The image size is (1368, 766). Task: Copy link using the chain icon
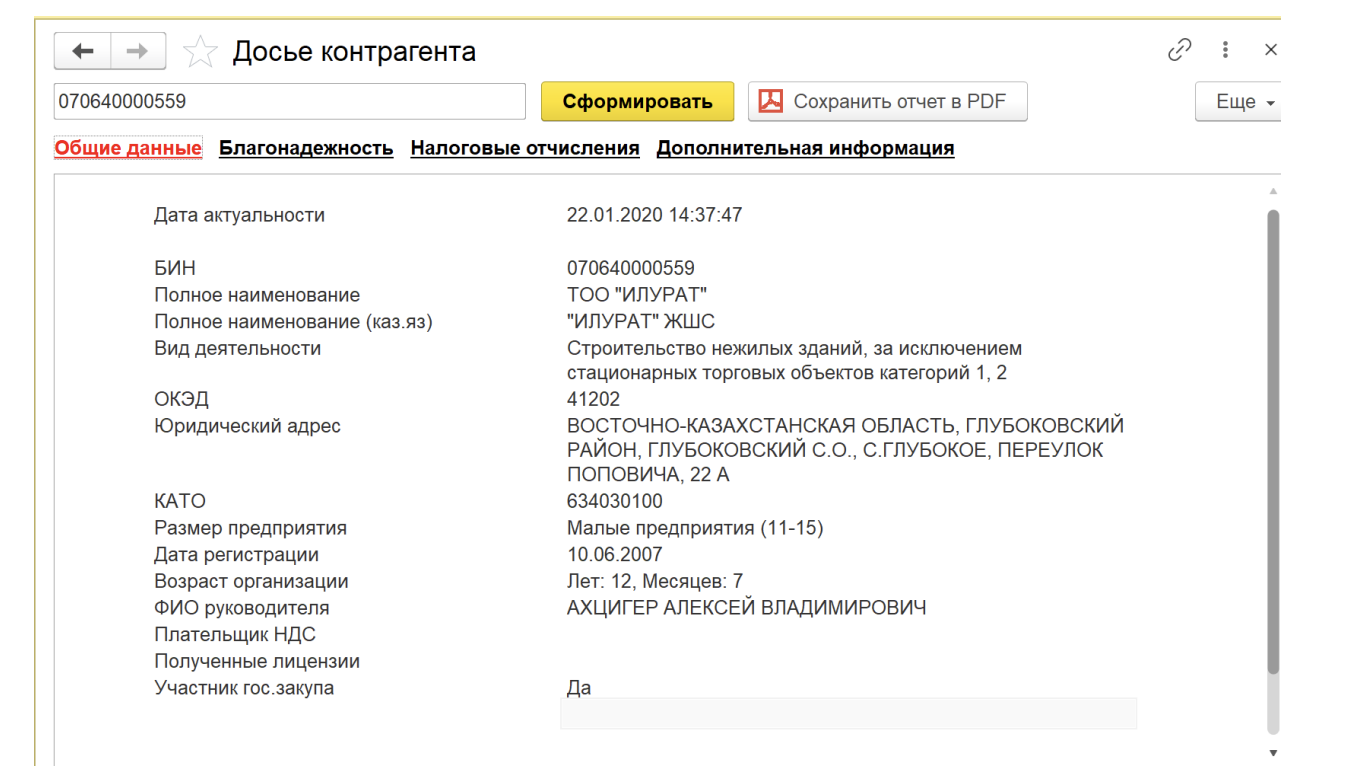(1180, 50)
